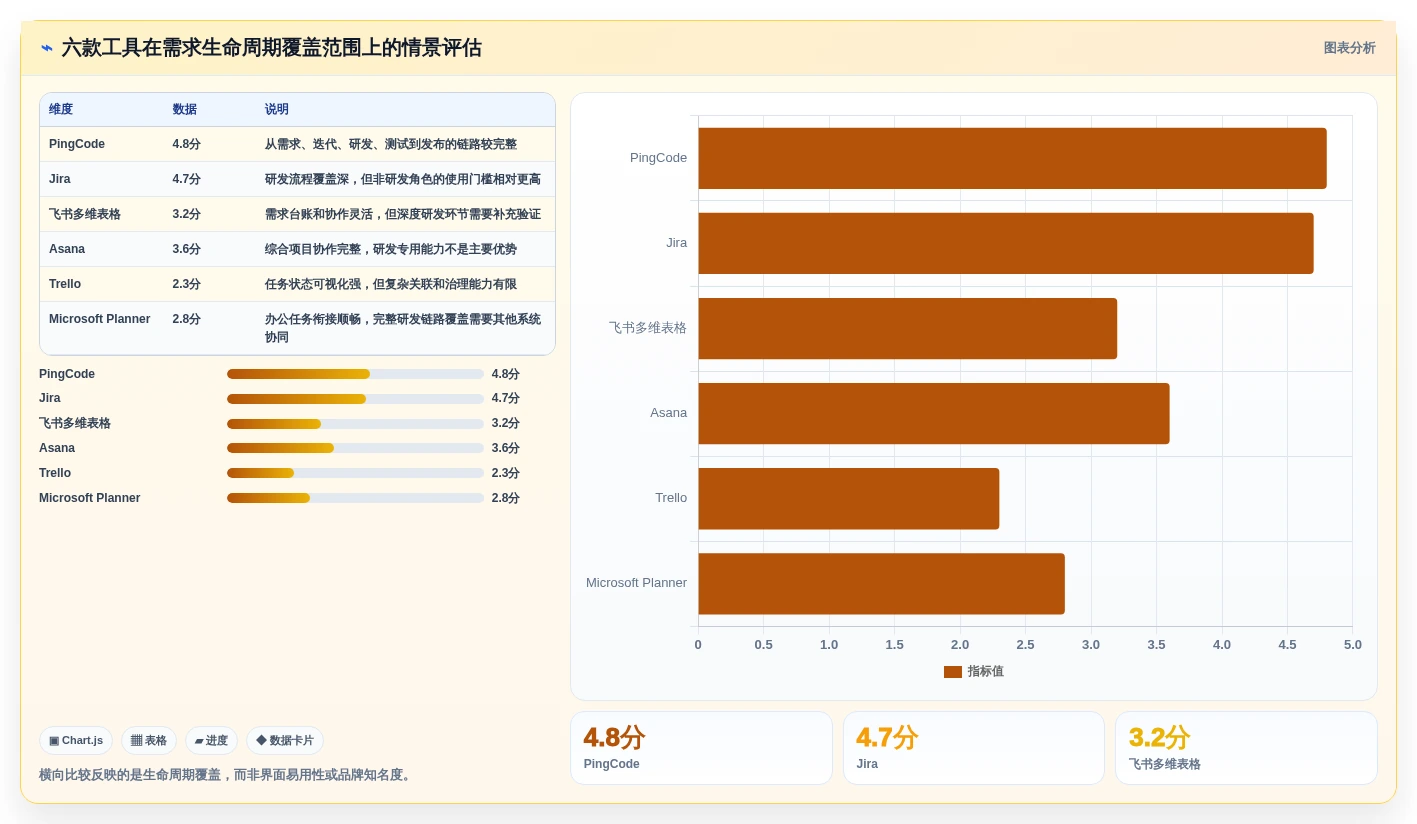1417x824 pixels.
Task: Click the Jira progress bar
Action: (355, 399)
